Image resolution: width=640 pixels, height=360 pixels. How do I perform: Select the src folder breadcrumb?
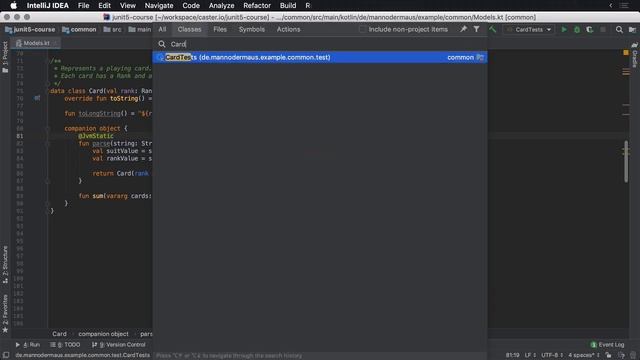click(x=113, y=29)
